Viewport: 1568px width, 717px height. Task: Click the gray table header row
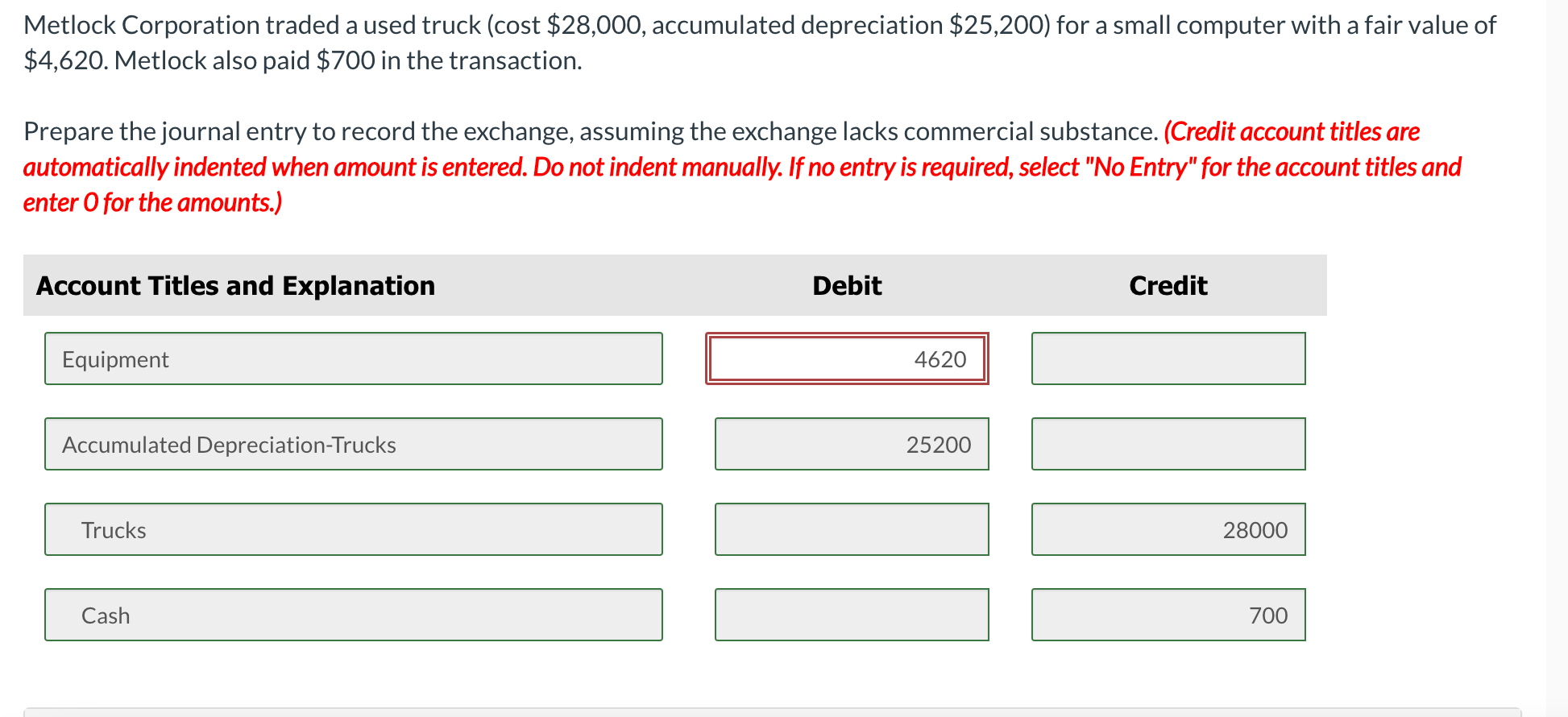674,285
